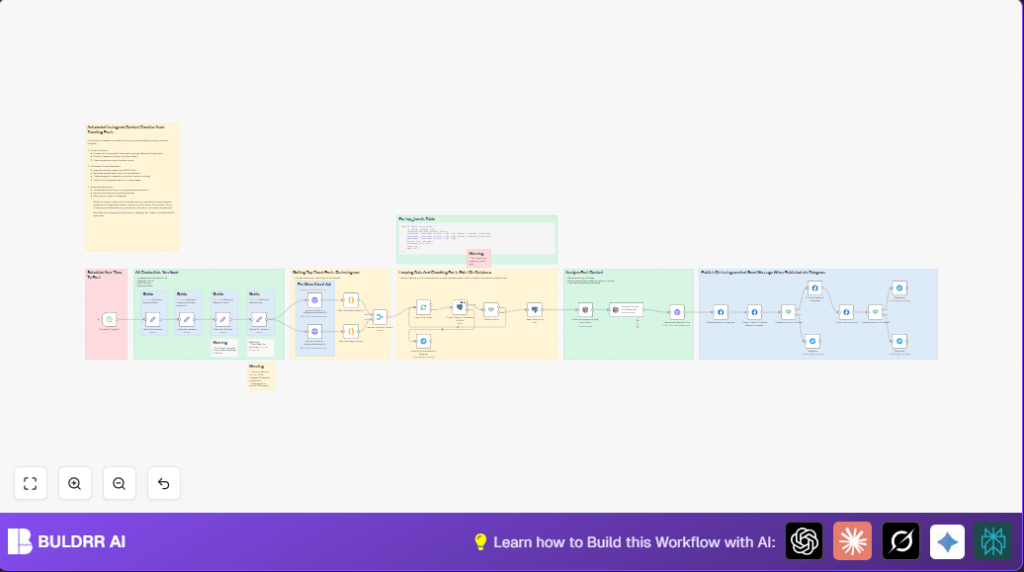
Task: Select the blue merge node
Action: click(379, 317)
